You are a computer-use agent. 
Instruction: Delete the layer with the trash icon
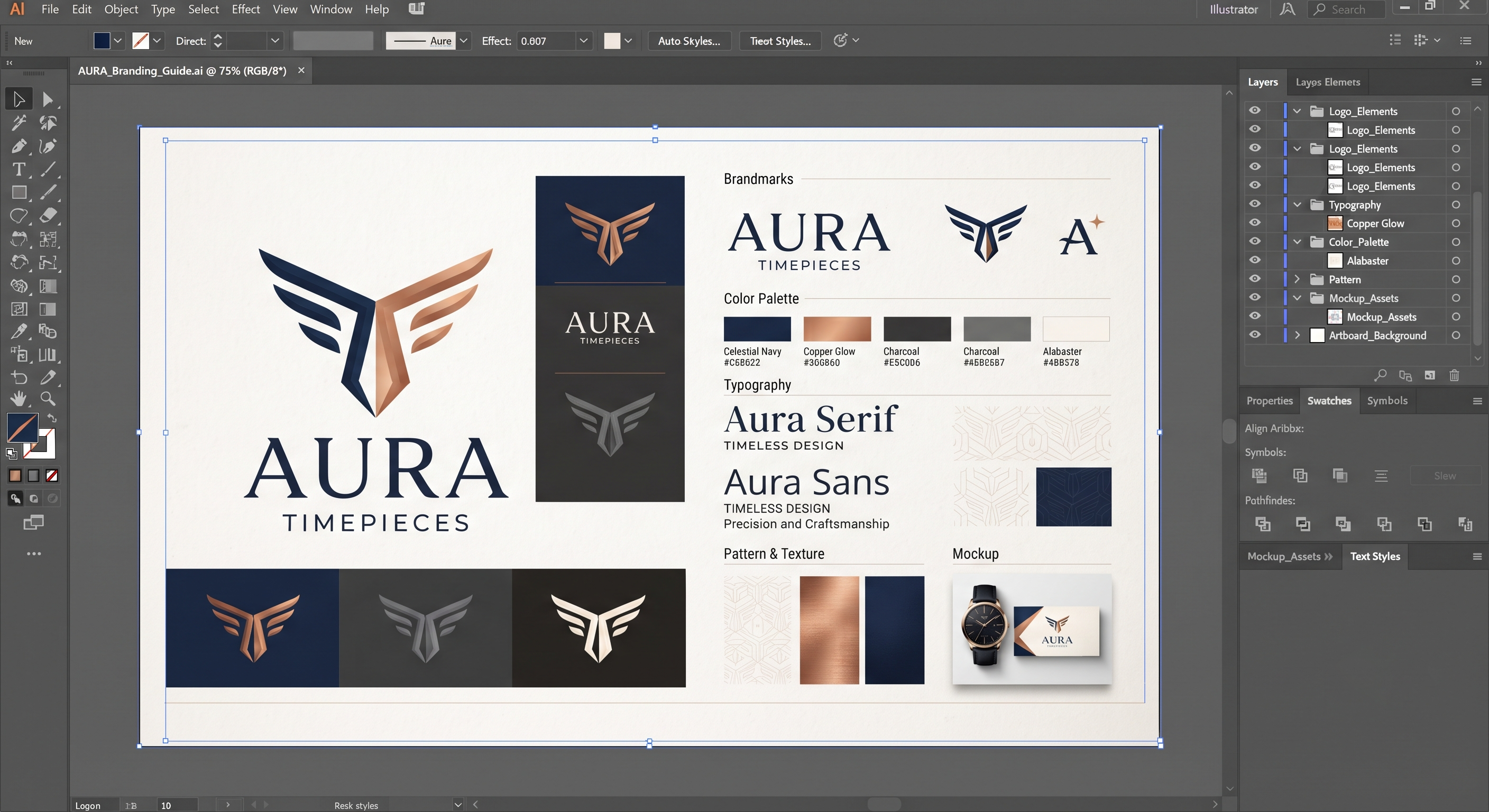(1454, 376)
